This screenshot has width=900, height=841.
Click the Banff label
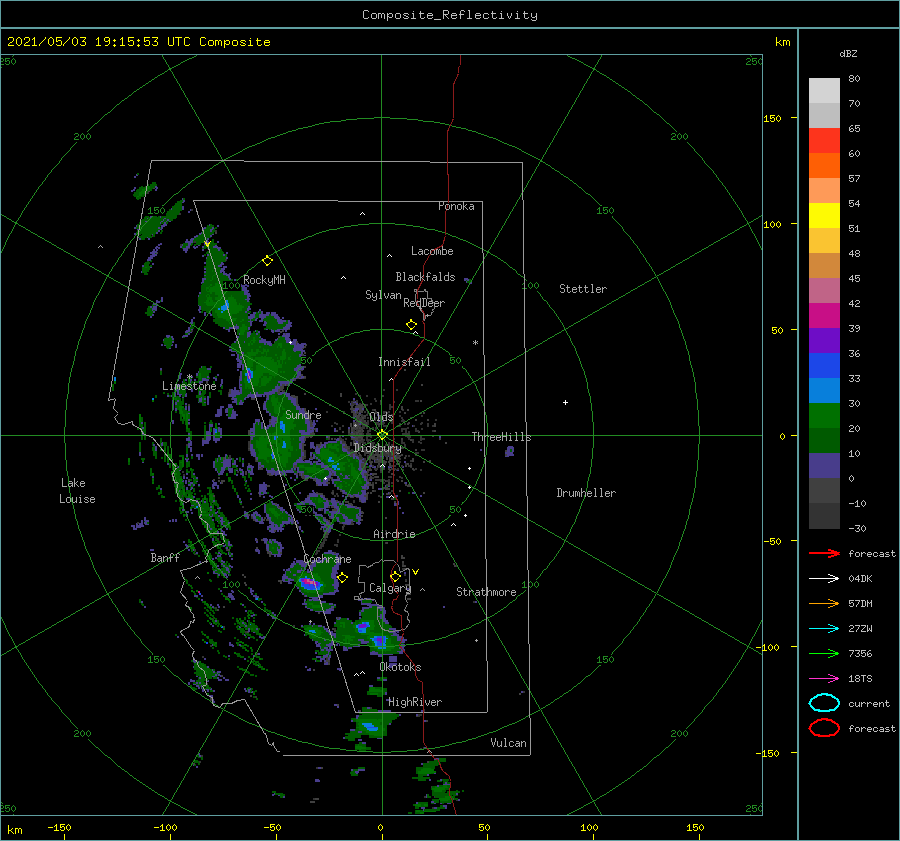point(165,557)
